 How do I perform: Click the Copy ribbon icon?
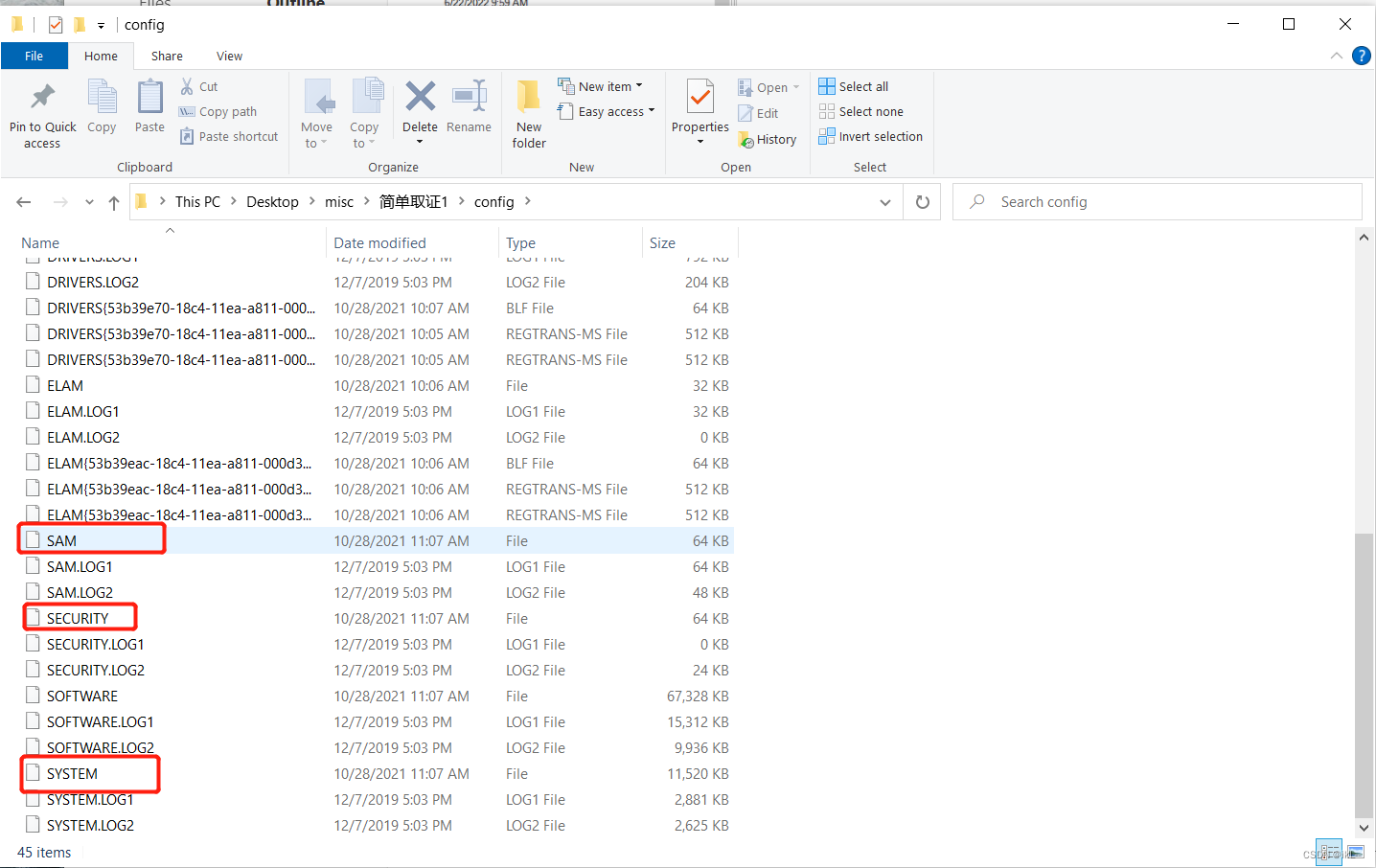point(102,97)
